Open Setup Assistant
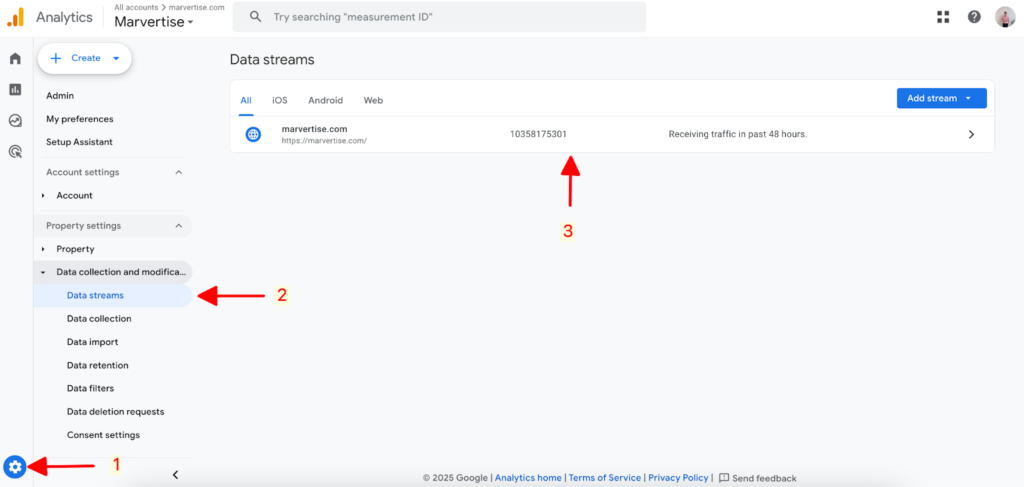The height and width of the screenshot is (487, 1024). (x=79, y=142)
